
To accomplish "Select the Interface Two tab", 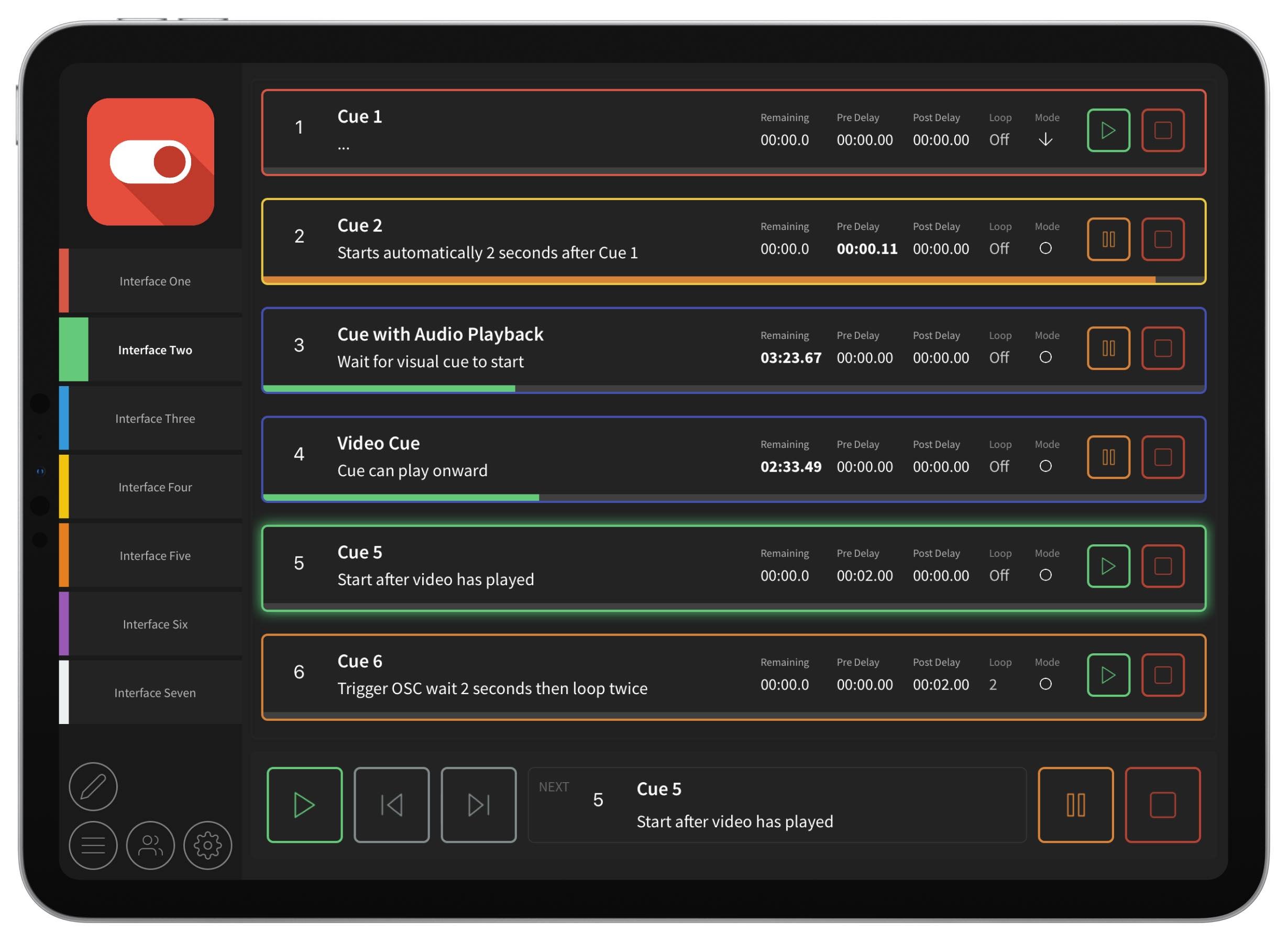I will 151,349.
